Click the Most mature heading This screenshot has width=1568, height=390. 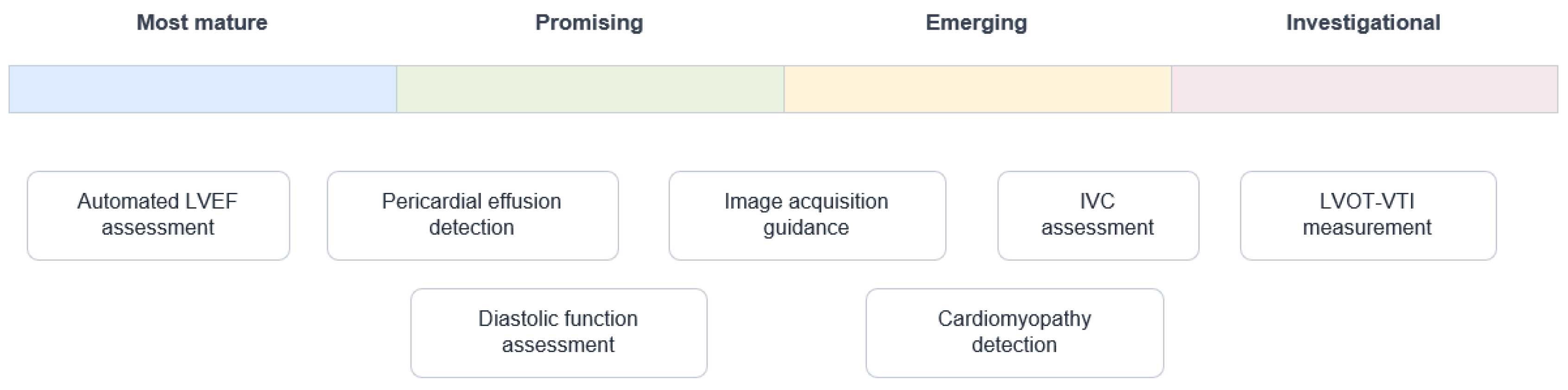pos(202,23)
